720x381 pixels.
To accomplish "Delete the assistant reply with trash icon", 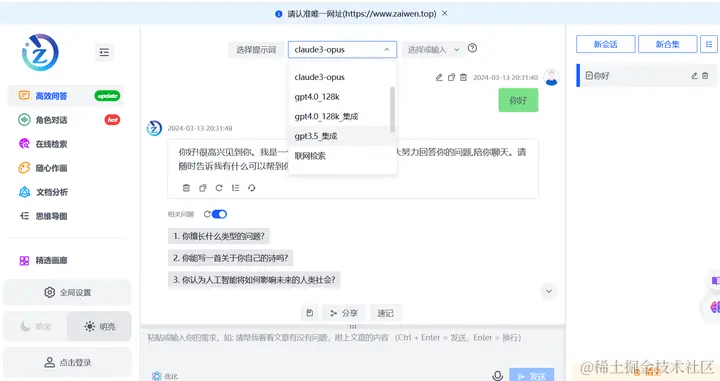I will pos(186,188).
